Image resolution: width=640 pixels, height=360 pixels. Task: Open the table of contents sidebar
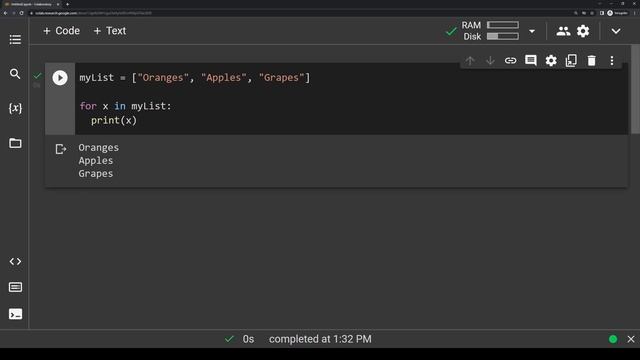point(15,40)
